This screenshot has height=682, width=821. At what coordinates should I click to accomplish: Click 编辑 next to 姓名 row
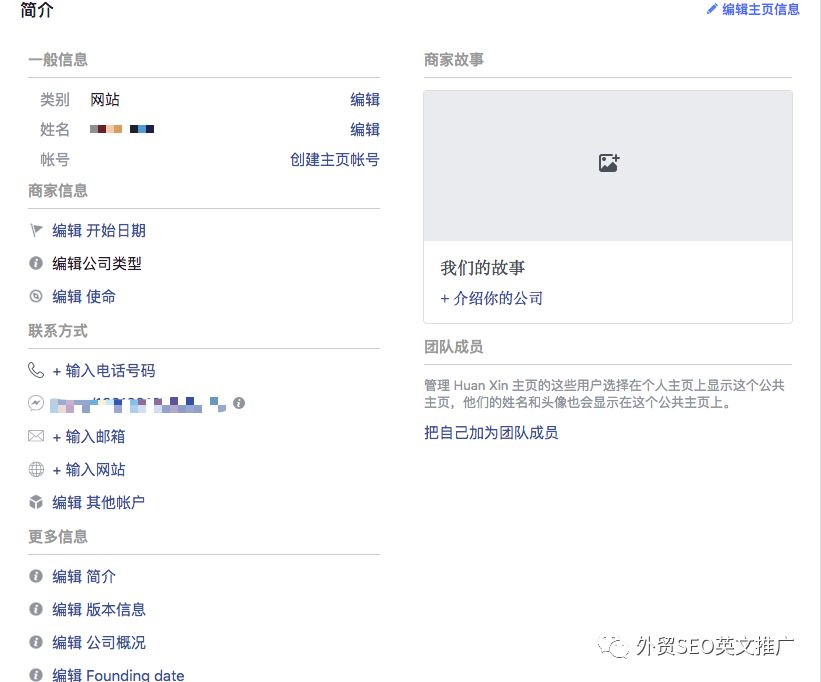click(x=365, y=129)
